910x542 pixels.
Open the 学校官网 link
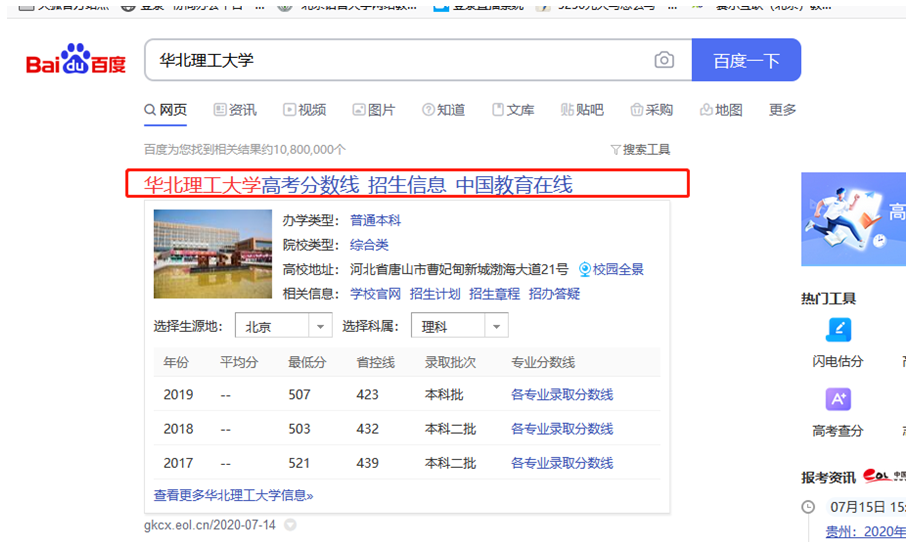point(375,294)
